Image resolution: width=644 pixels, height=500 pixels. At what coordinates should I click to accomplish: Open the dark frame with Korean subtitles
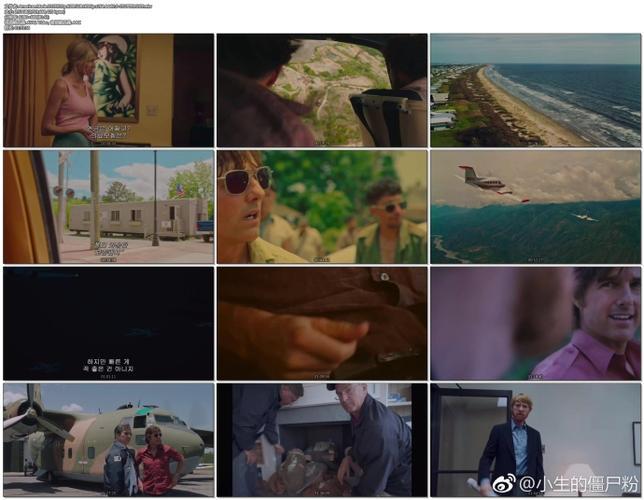click(x=108, y=323)
